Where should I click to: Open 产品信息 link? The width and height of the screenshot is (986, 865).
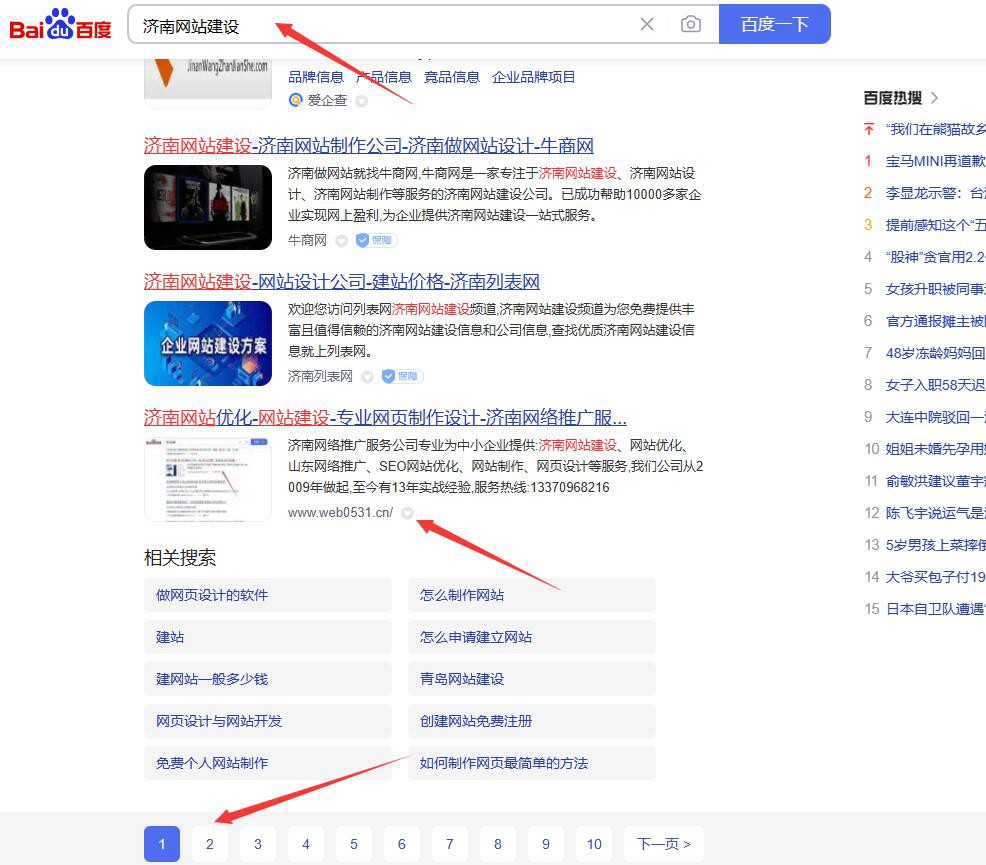click(x=384, y=77)
